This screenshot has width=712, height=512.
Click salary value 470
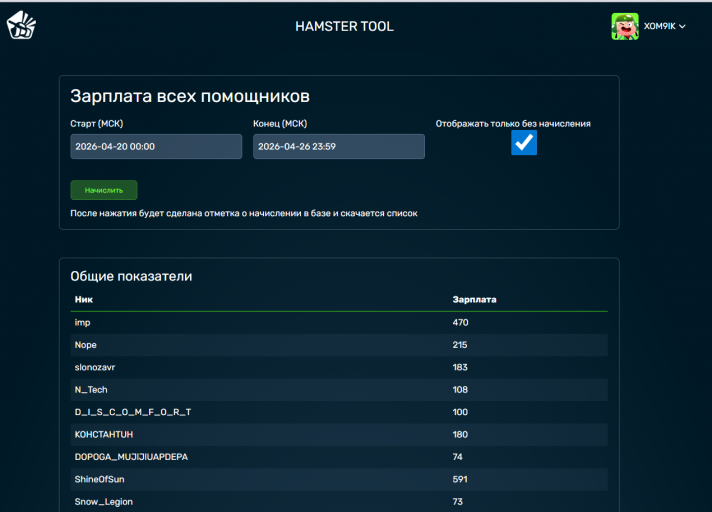[460, 322]
